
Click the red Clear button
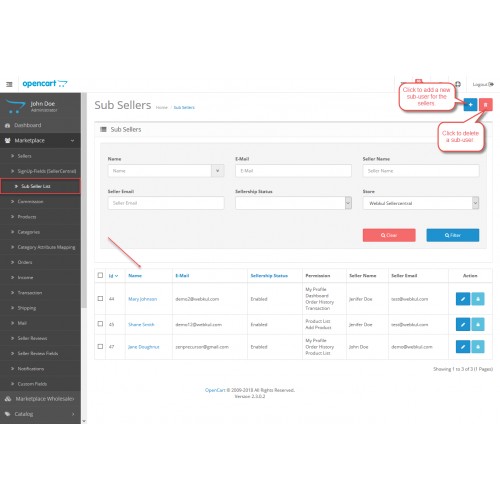pyautogui.click(x=389, y=235)
